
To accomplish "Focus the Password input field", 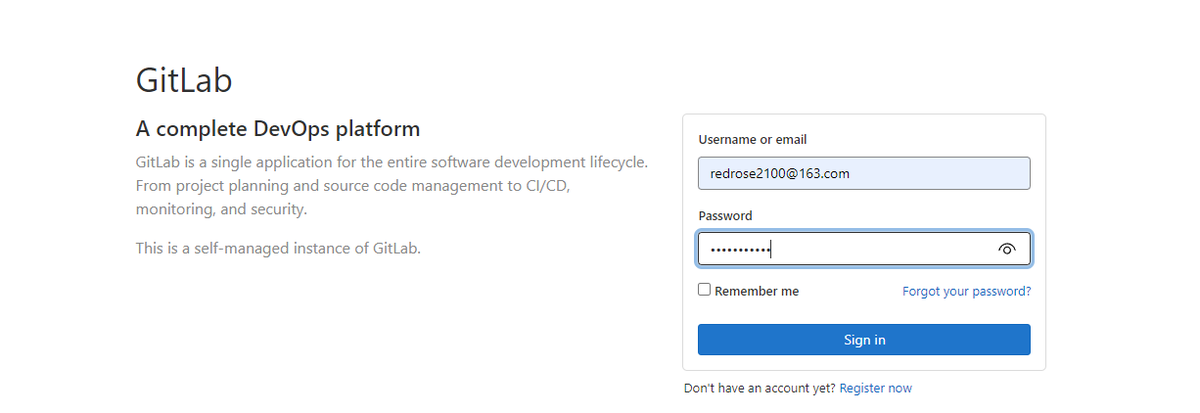I will (864, 249).
